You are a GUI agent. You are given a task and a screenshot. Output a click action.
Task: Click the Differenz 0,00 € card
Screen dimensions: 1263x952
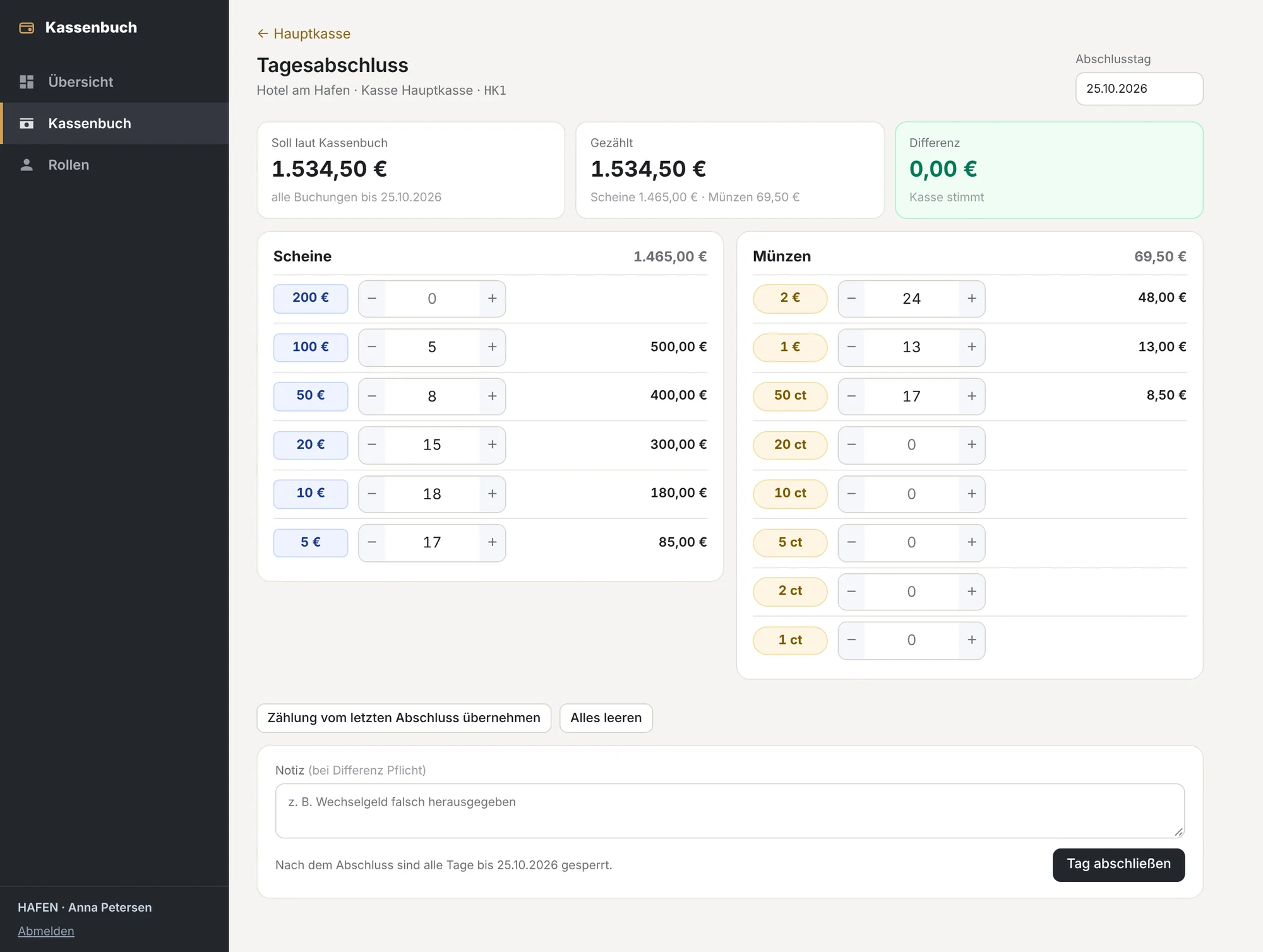[x=1049, y=170]
